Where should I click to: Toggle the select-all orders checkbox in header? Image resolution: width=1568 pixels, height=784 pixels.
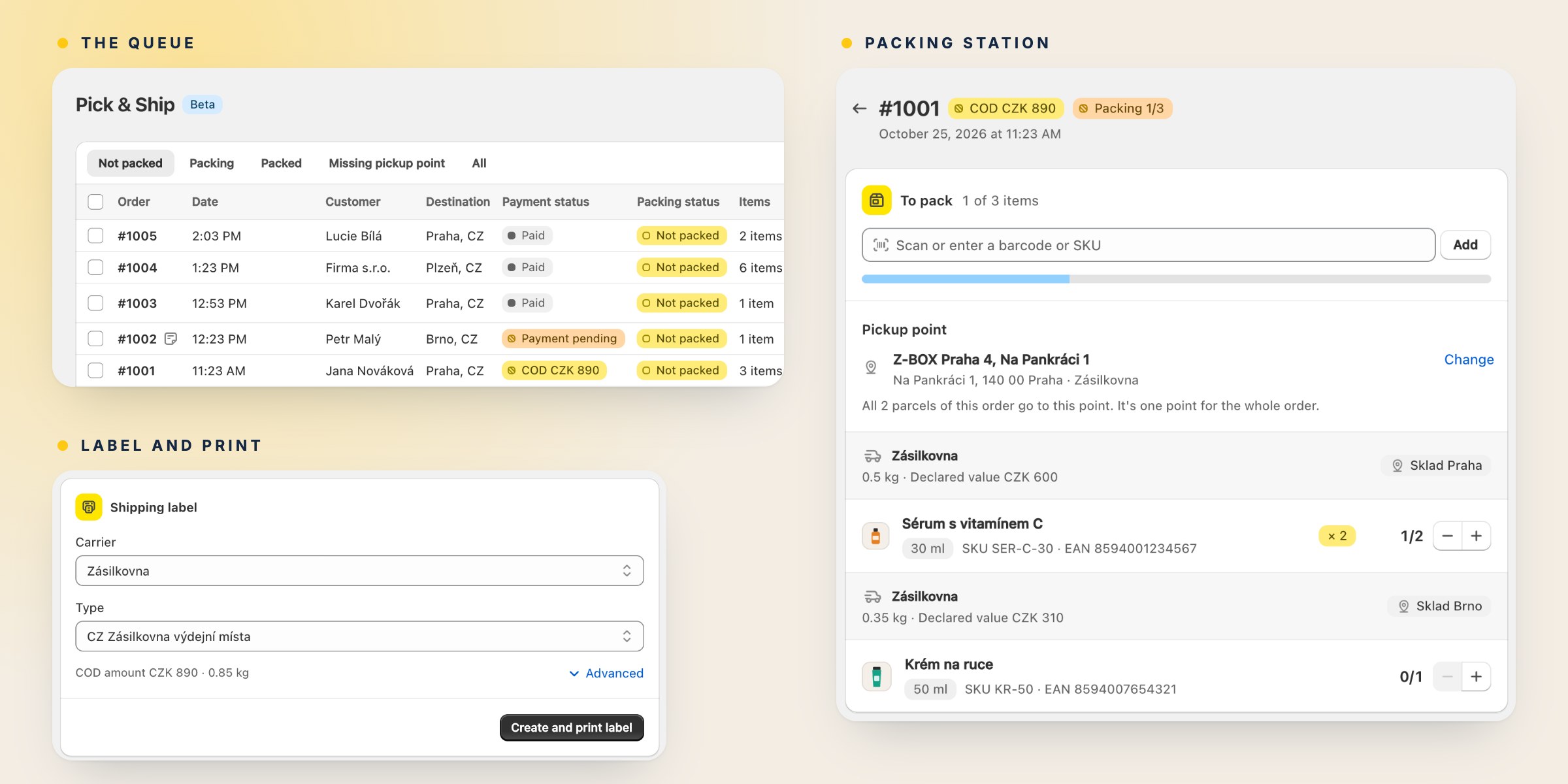[x=95, y=202]
